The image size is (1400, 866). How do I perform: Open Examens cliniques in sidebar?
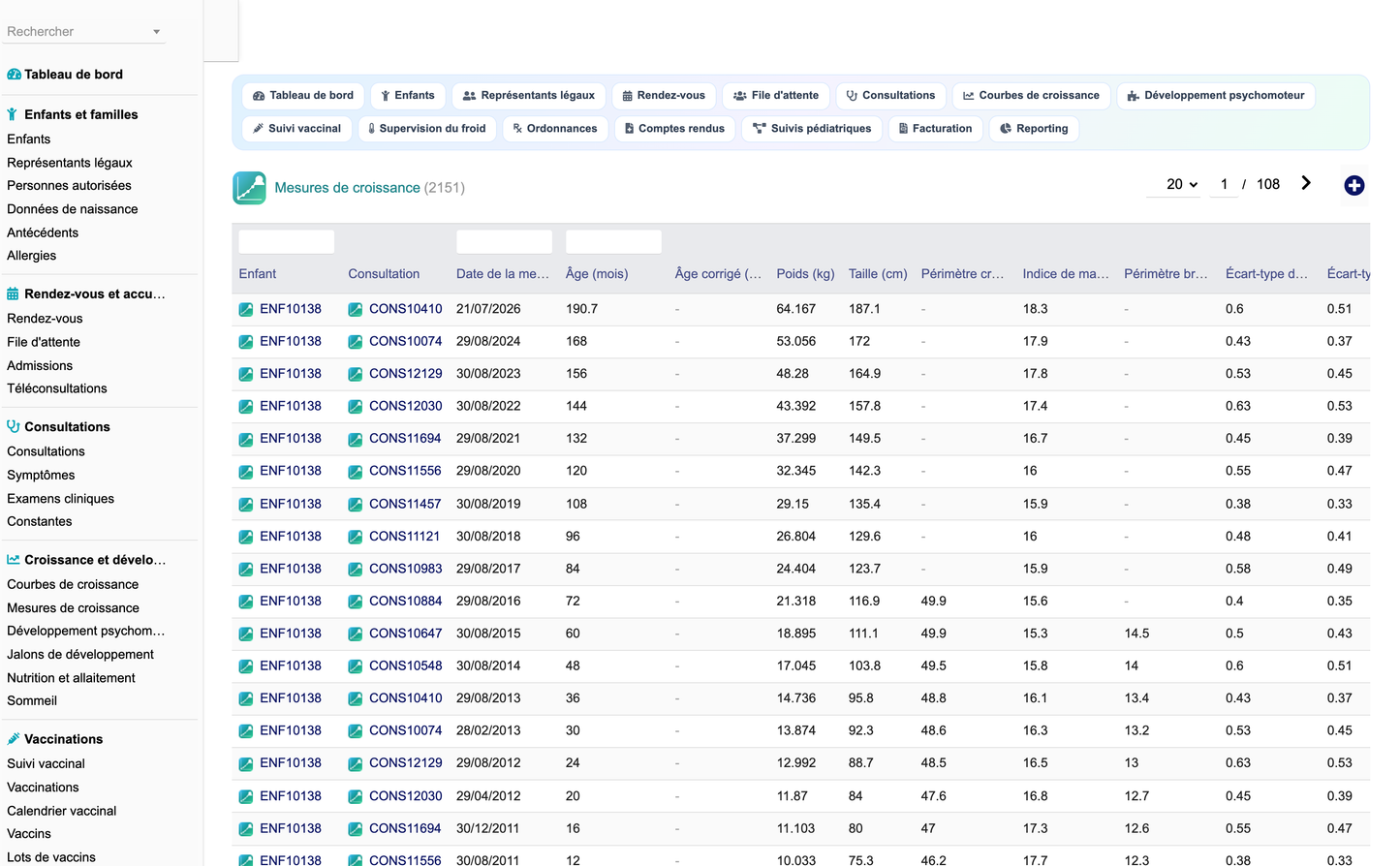click(61, 499)
